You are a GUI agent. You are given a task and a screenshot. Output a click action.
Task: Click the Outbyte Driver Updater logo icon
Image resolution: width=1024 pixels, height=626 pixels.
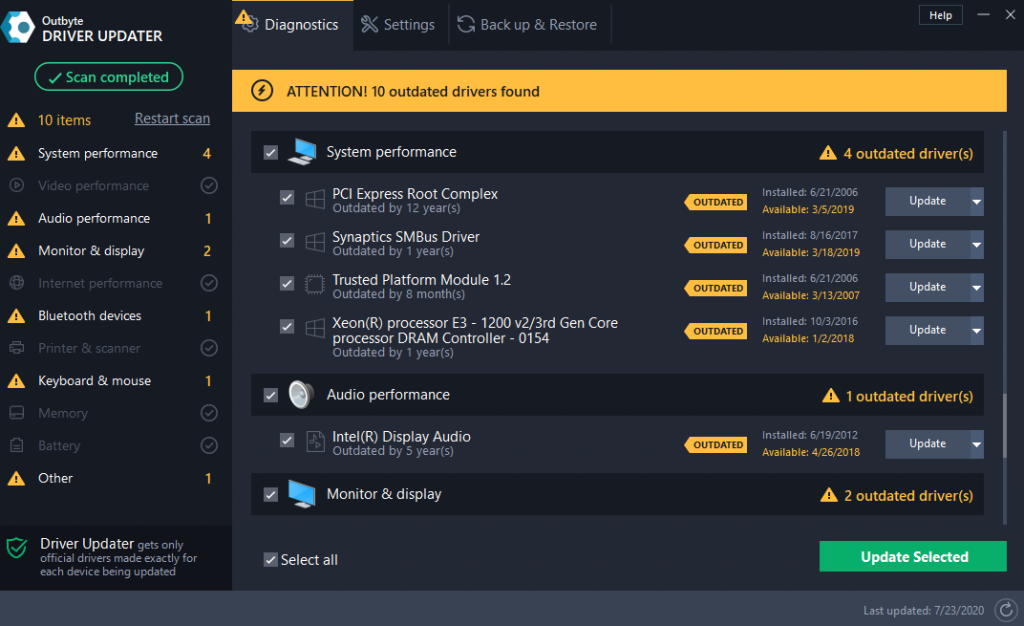click(20, 28)
